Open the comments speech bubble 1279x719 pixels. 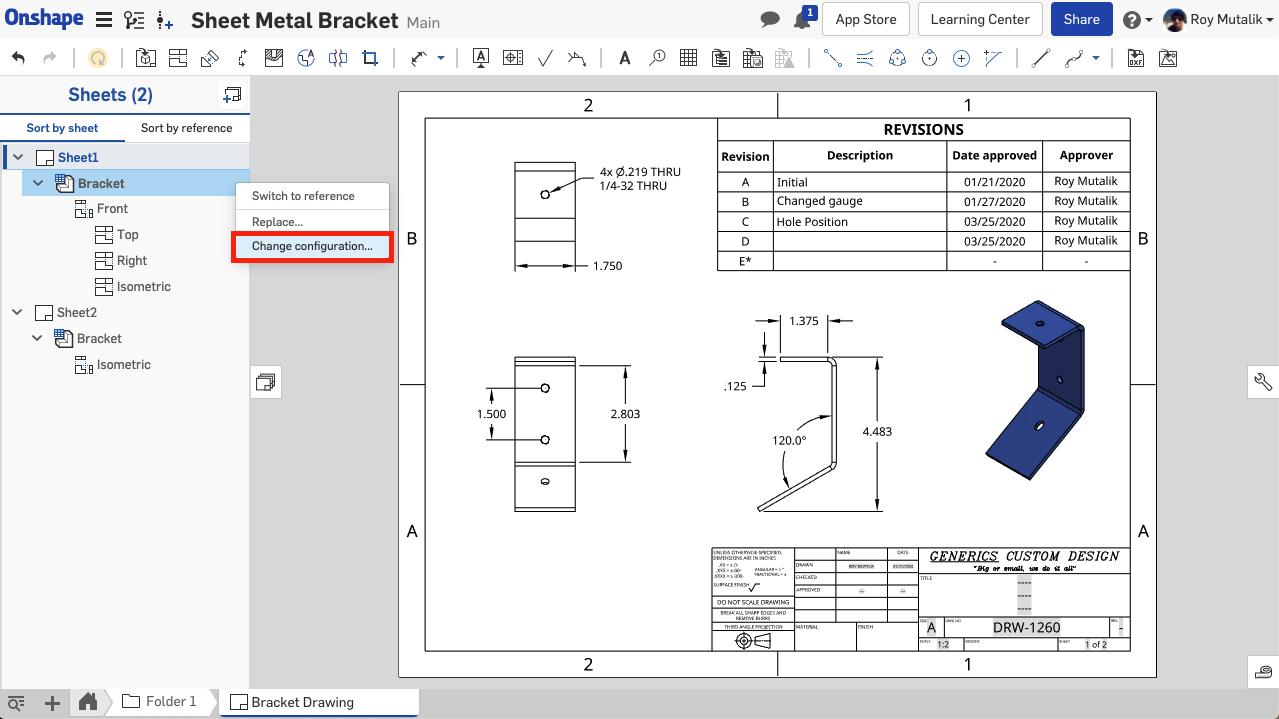click(770, 20)
